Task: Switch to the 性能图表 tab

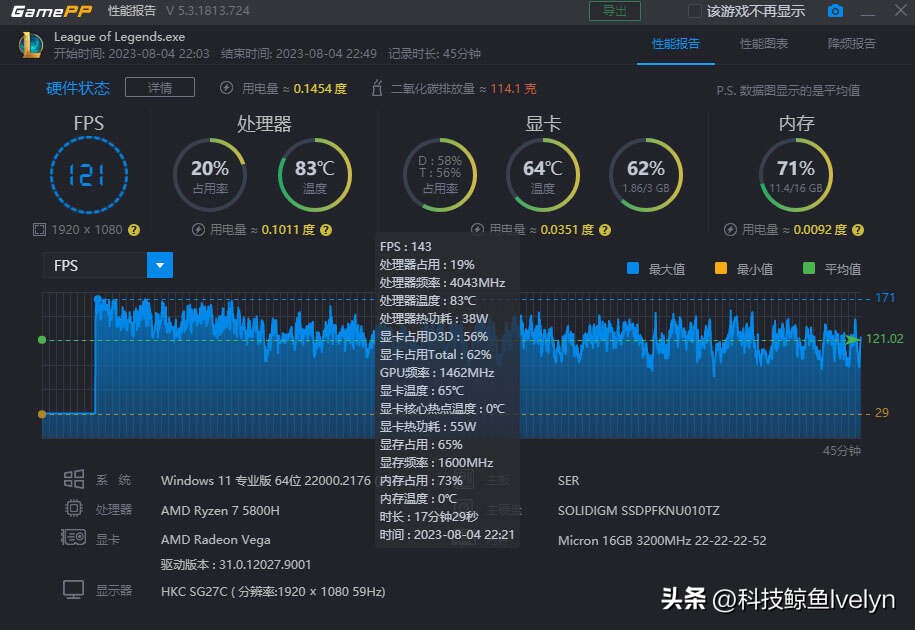Action: (765, 45)
